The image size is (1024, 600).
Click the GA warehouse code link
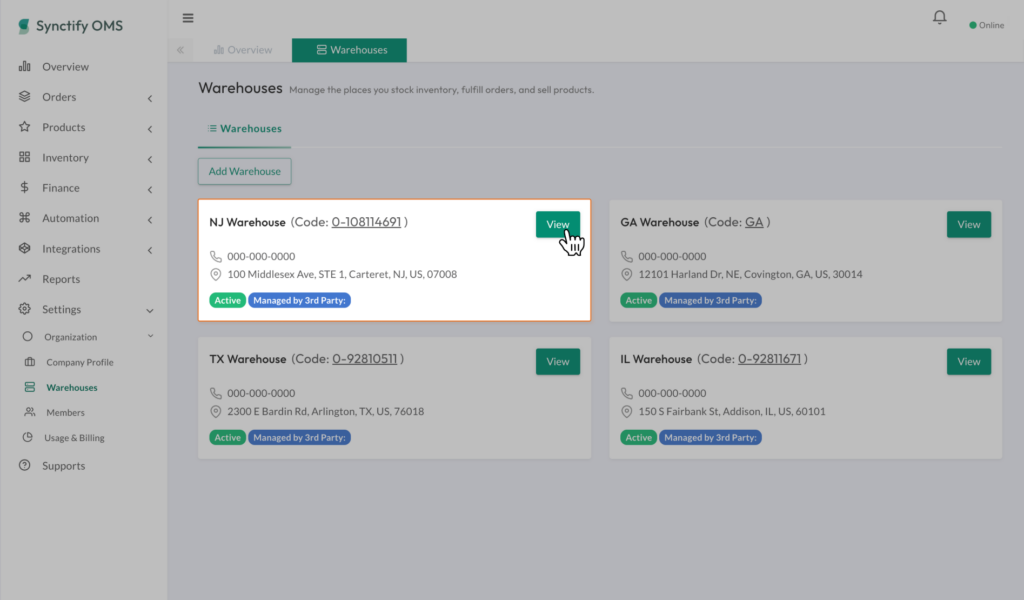pos(754,222)
